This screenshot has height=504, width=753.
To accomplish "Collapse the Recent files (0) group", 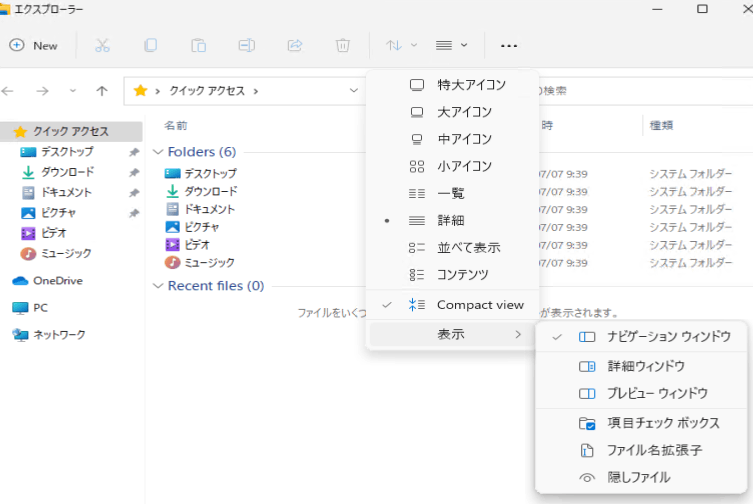I will pos(157,286).
